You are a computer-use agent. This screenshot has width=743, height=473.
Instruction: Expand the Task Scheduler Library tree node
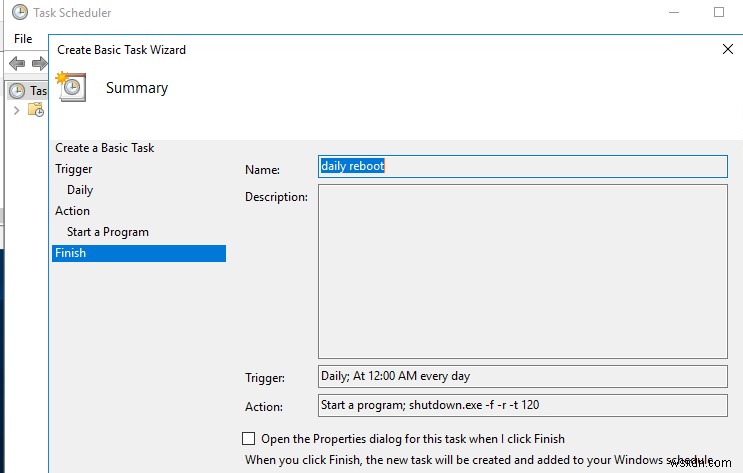point(16,110)
